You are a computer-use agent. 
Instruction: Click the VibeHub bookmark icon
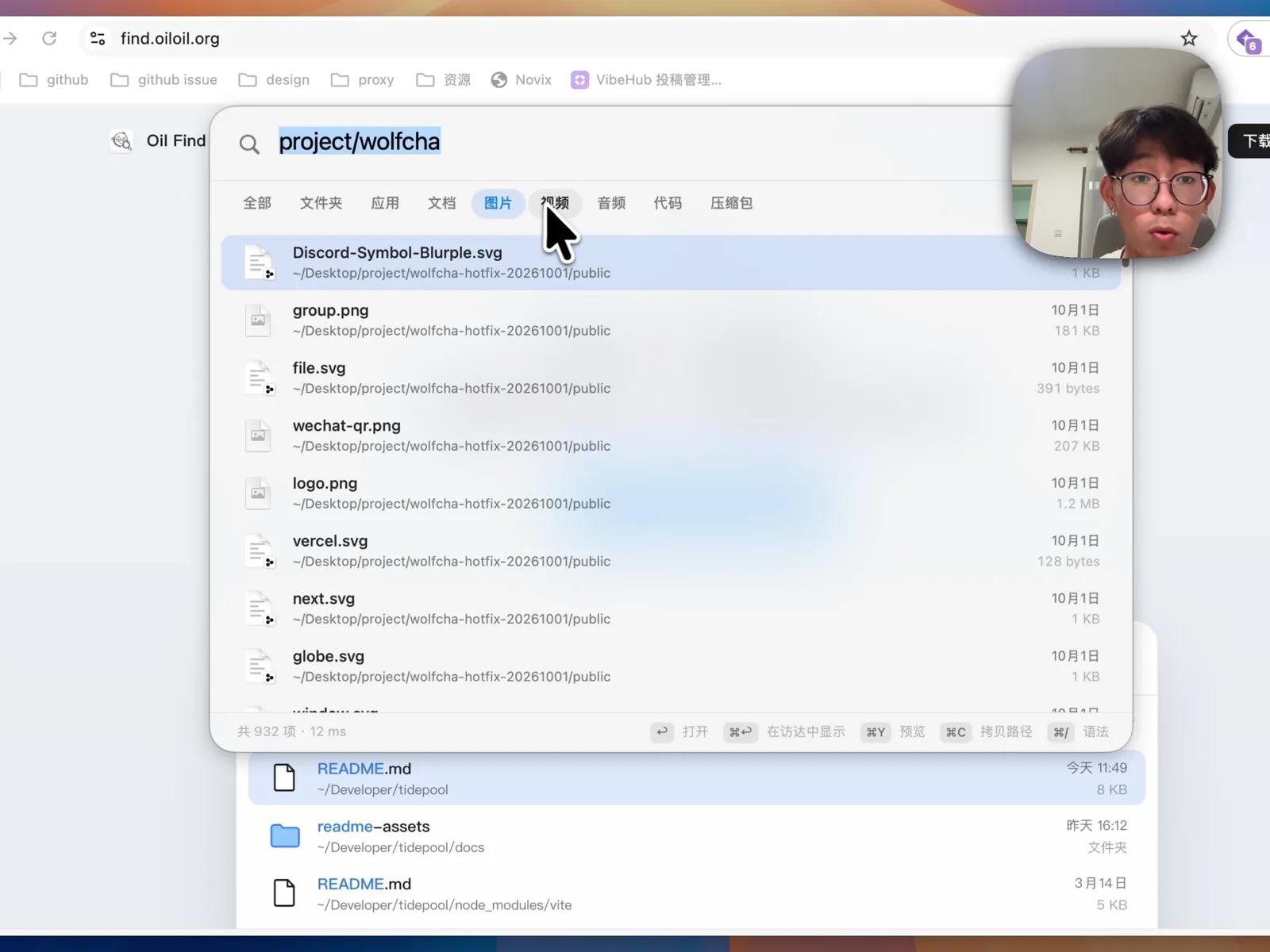pyautogui.click(x=580, y=80)
